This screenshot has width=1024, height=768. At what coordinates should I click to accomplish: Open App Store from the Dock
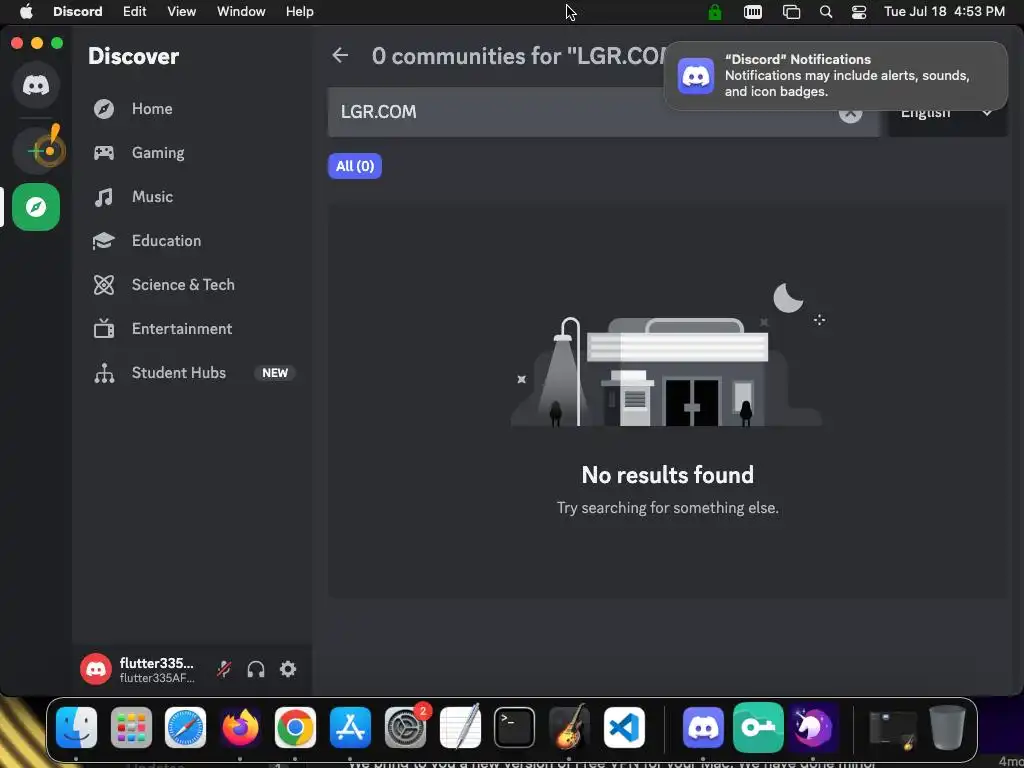click(x=350, y=728)
